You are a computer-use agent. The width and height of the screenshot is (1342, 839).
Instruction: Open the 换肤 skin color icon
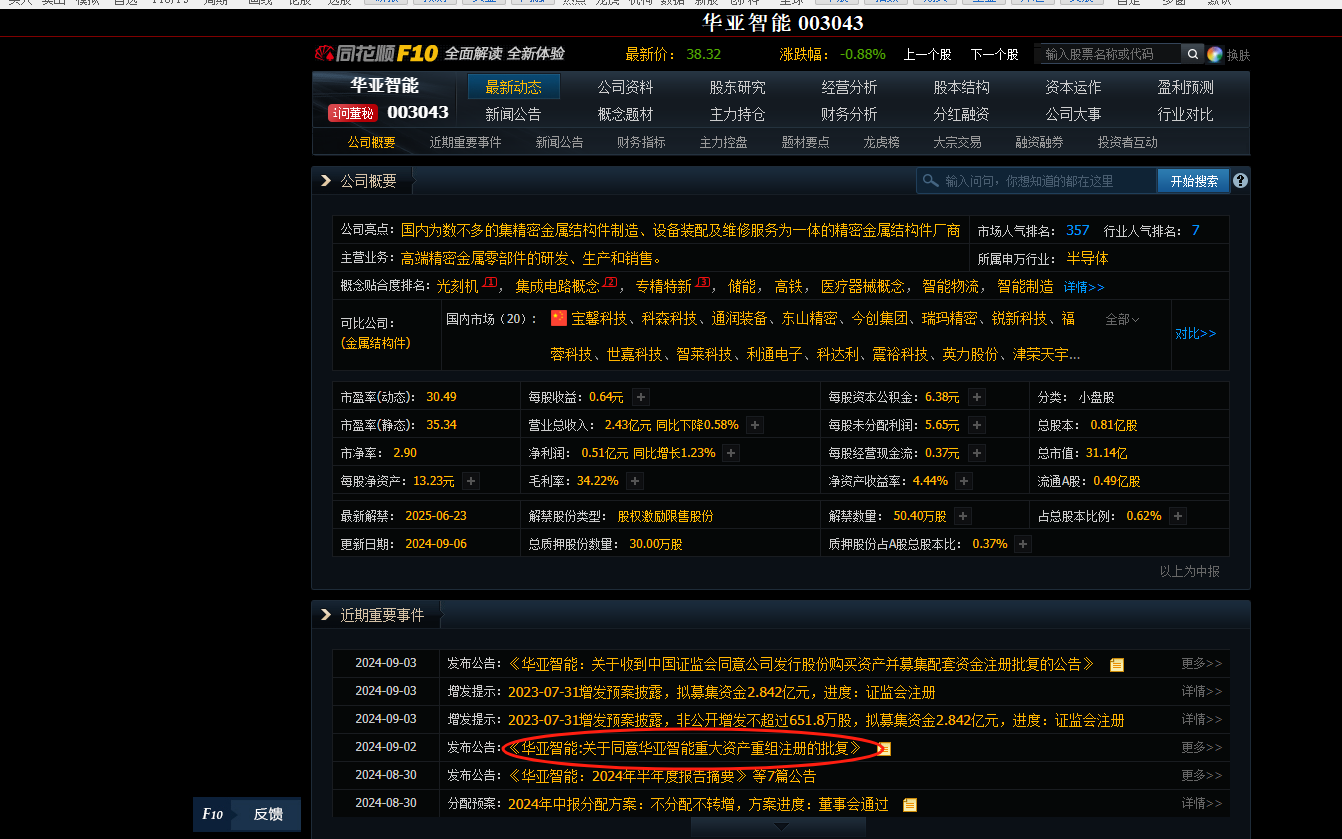point(1215,54)
